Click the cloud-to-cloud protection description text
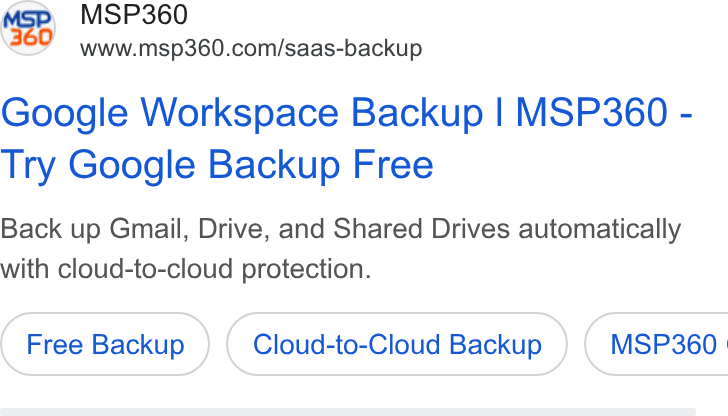 [186, 269]
